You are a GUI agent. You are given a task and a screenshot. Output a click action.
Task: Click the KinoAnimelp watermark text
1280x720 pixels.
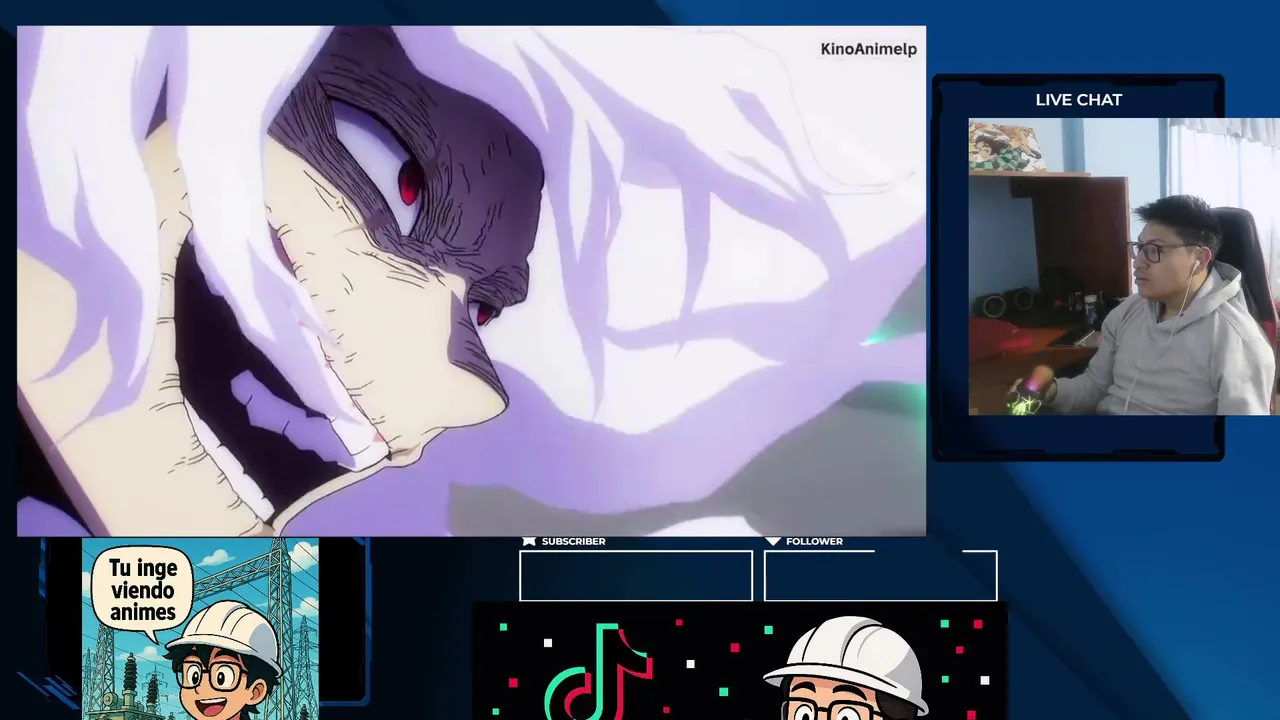pyautogui.click(x=868, y=49)
